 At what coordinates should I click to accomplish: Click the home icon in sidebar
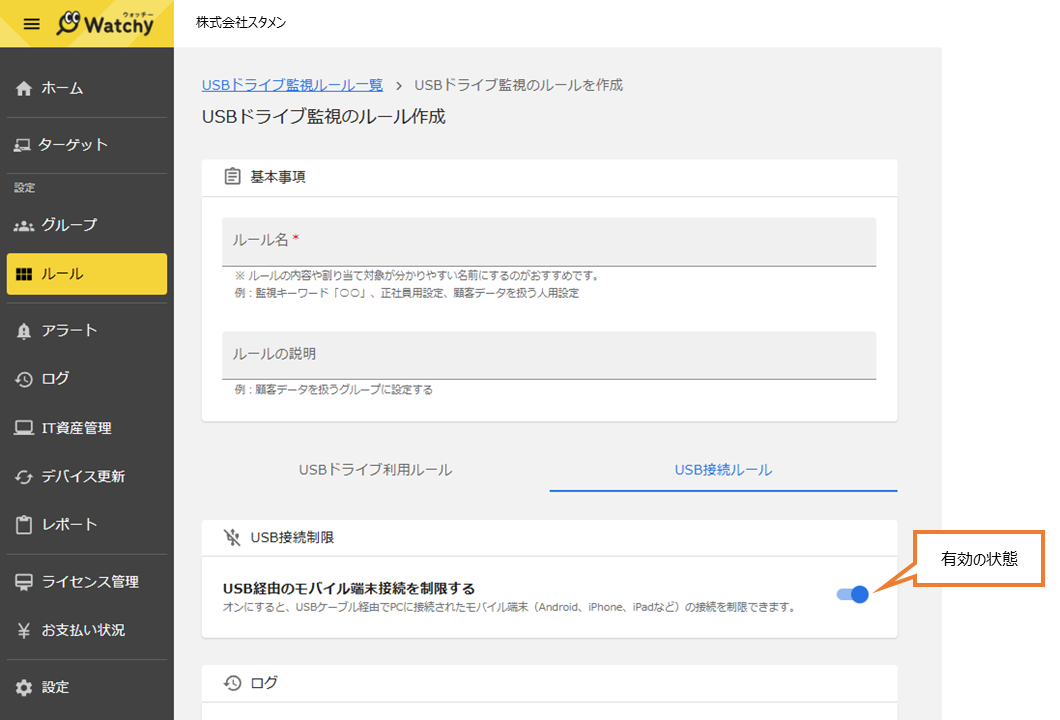pos(24,89)
